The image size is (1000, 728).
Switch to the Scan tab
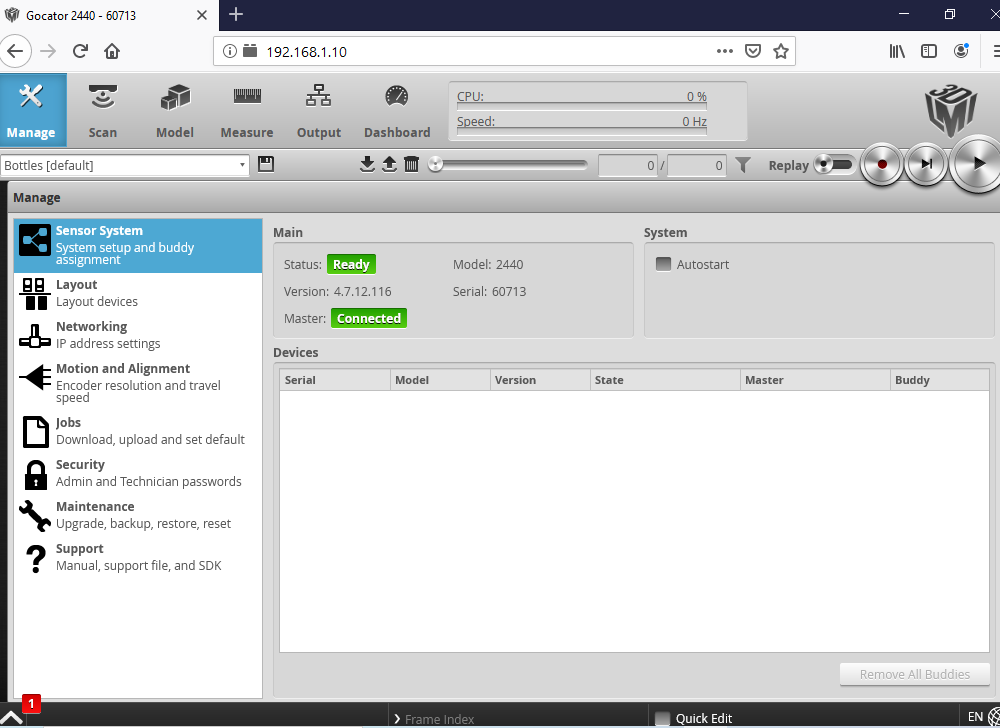pos(102,109)
